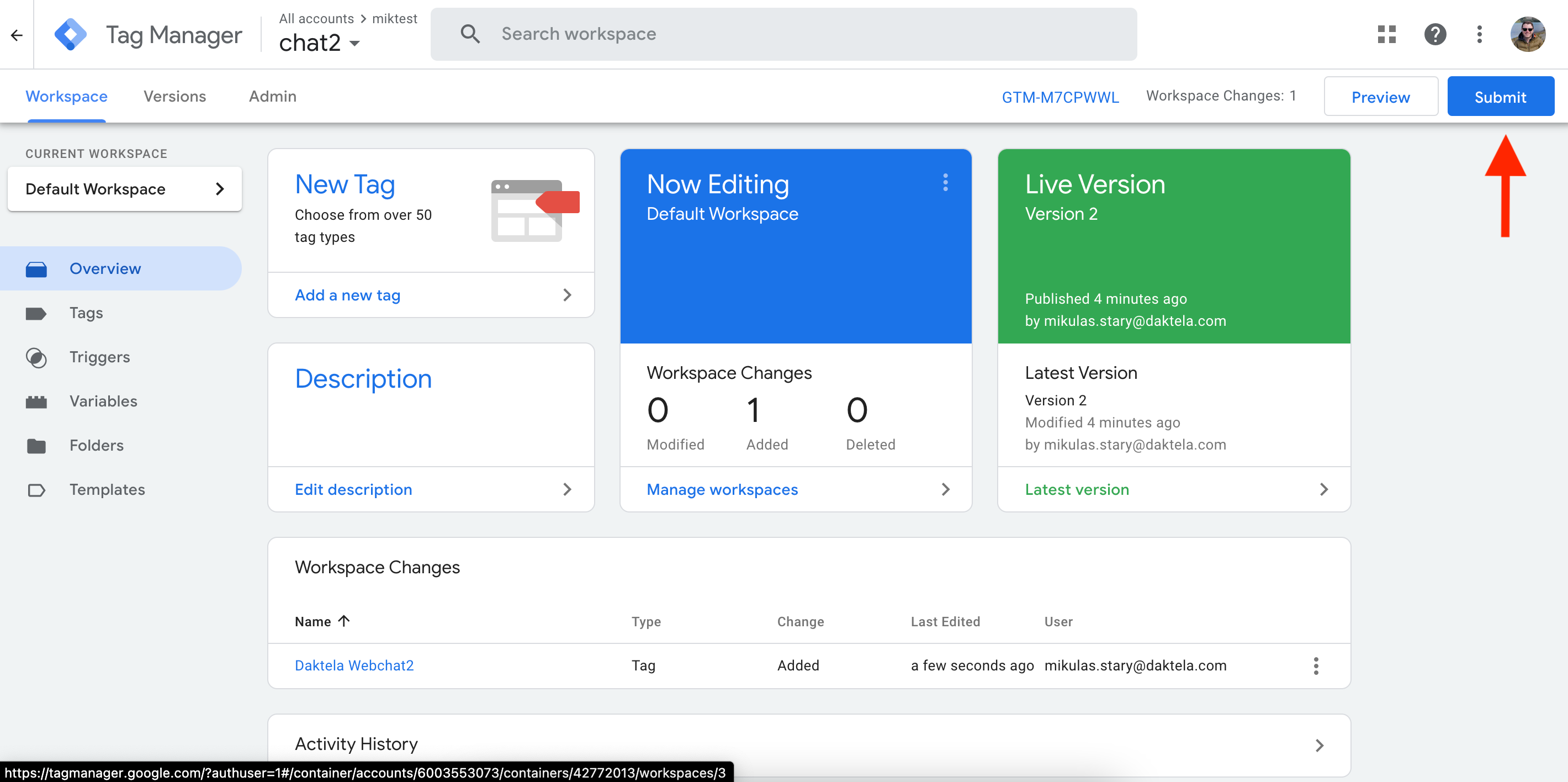Open Google apps grid icon
1568x782 pixels.
tap(1386, 34)
